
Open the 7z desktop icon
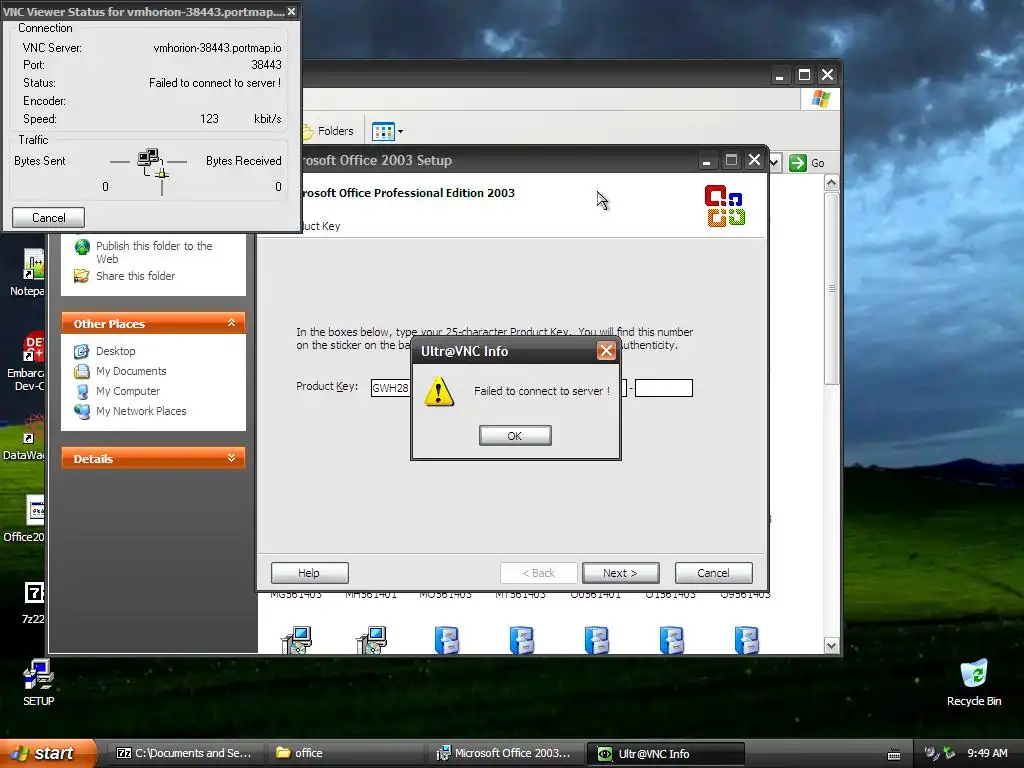(x=33, y=603)
